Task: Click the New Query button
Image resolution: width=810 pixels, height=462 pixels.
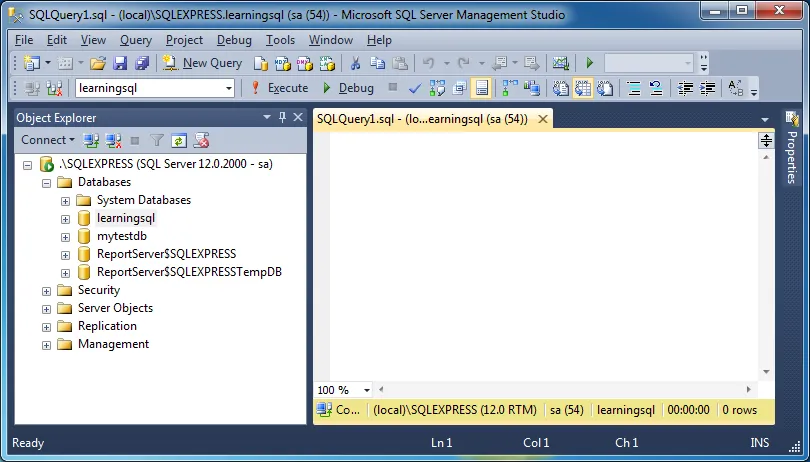Action: [x=202, y=63]
